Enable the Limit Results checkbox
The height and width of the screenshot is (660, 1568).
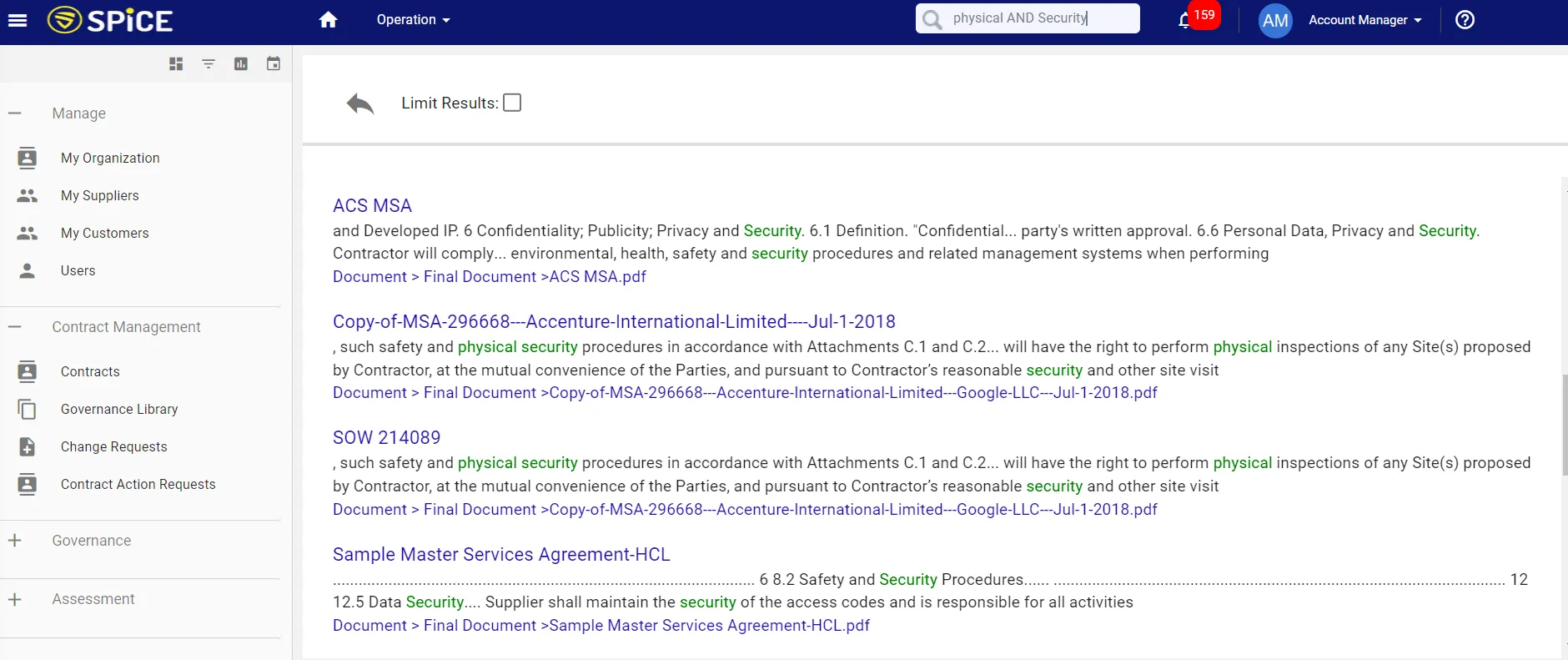[512, 103]
